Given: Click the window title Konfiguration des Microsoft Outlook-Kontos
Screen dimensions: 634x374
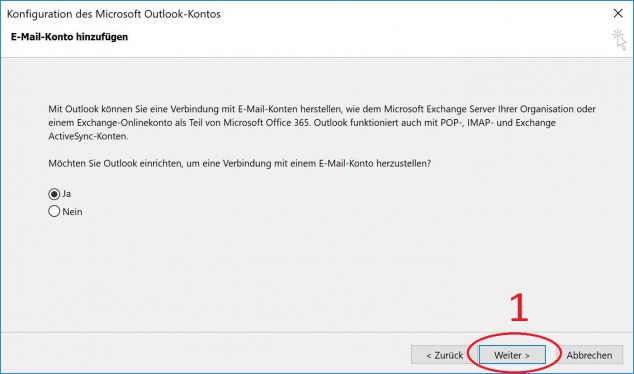Looking at the screenshot, I should coord(114,14).
